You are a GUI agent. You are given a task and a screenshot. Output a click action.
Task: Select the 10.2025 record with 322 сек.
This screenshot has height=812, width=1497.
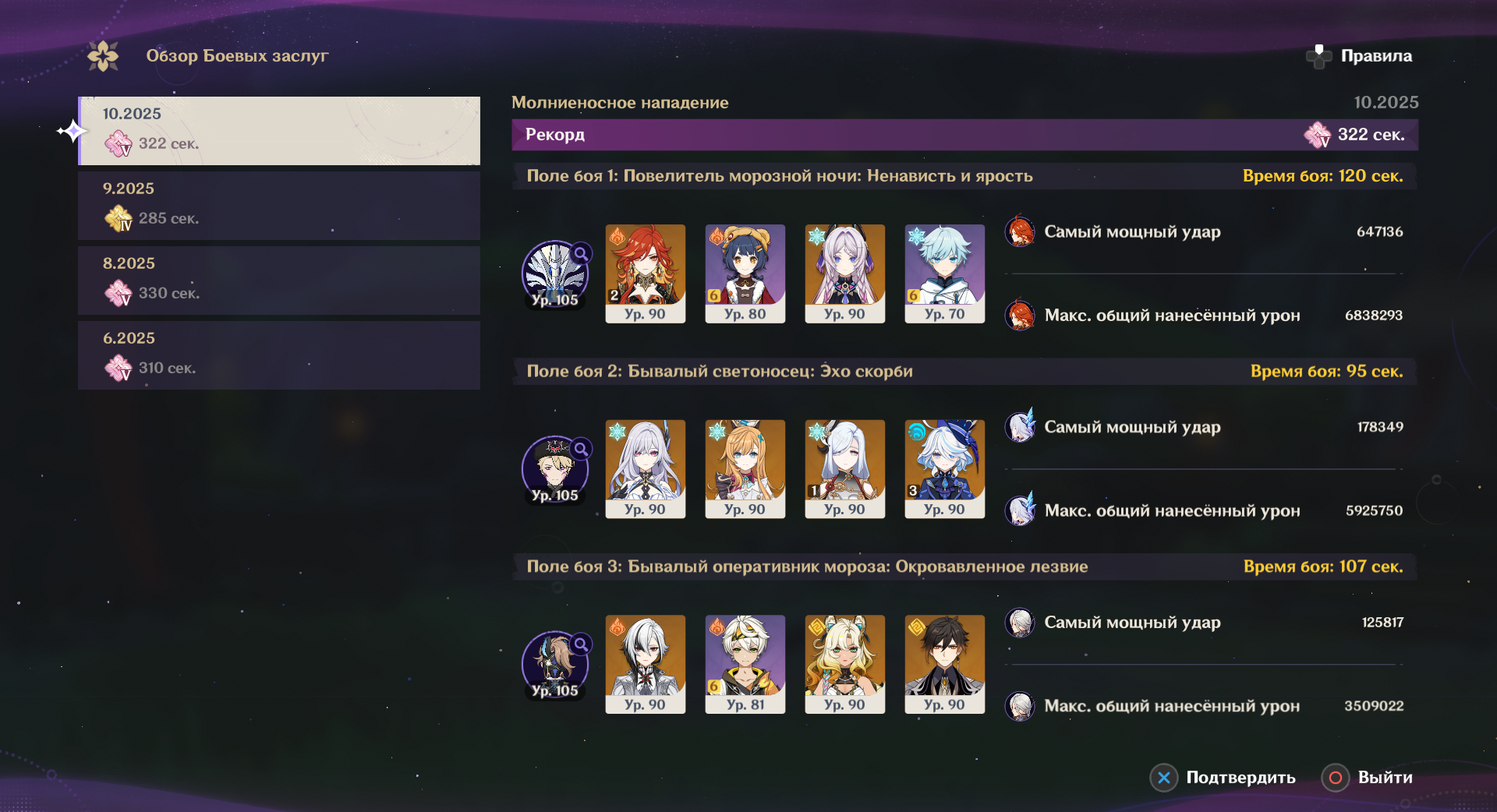tap(279, 130)
